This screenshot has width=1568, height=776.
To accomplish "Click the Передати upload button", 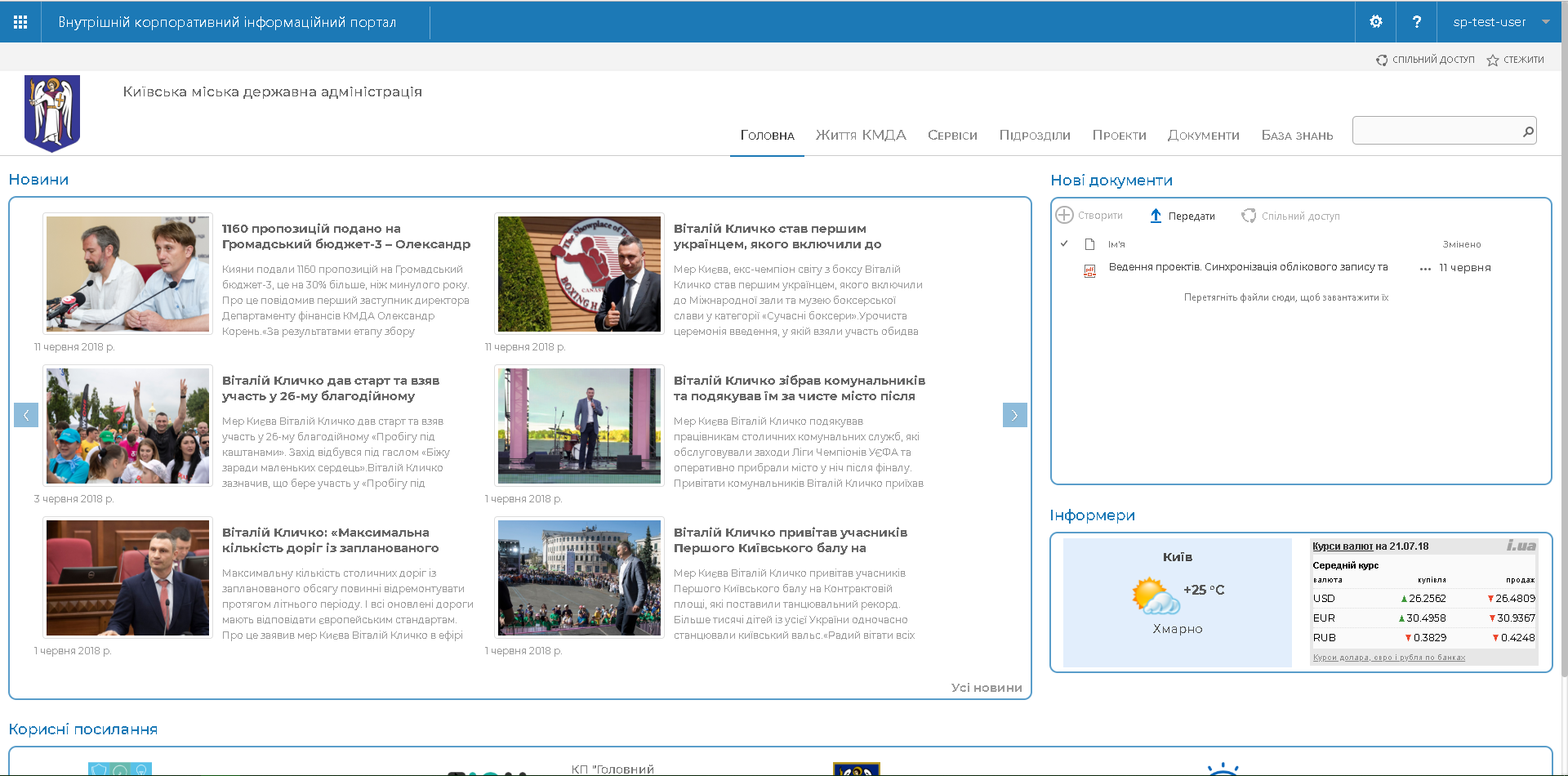I will (1182, 216).
